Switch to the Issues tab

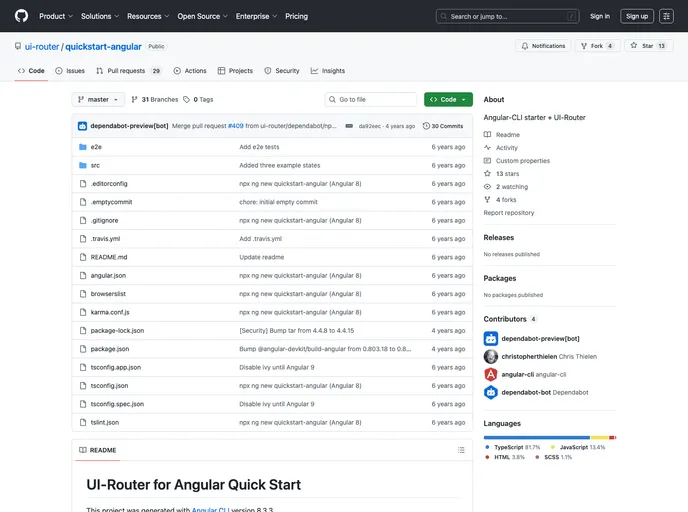[x=70, y=71]
